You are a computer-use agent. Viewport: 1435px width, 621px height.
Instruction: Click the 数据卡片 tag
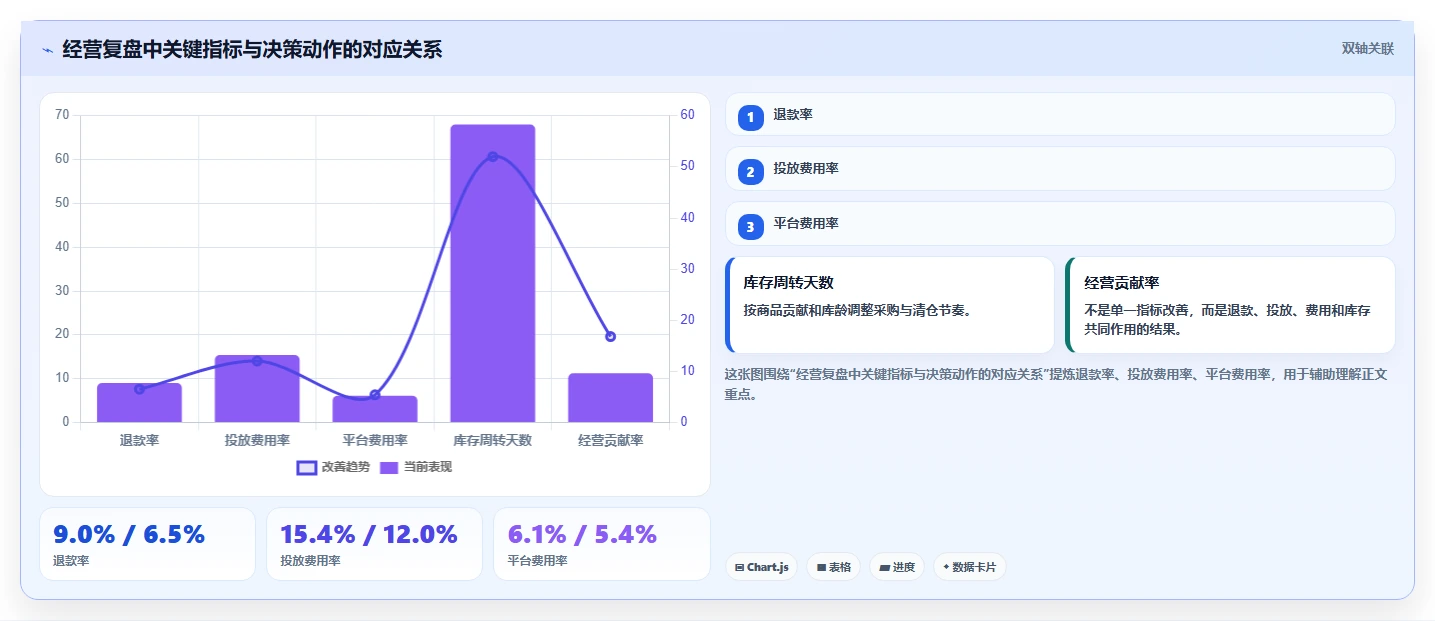coord(970,567)
